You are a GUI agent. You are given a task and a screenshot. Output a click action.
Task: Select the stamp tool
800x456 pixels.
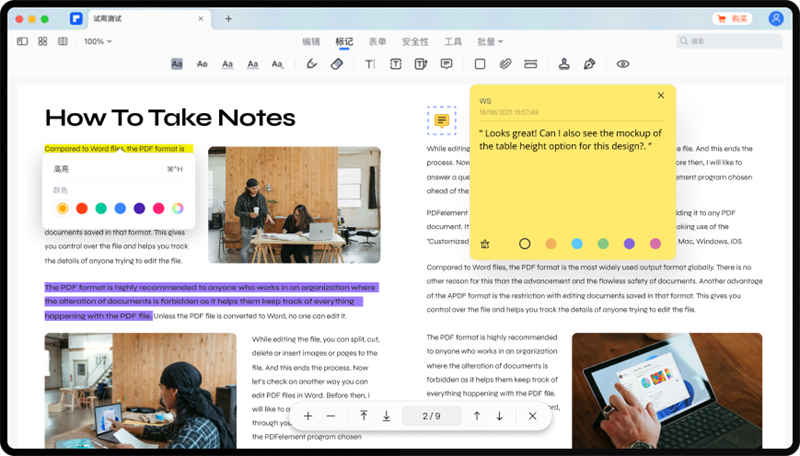pyautogui.click(x=564, y=64)
